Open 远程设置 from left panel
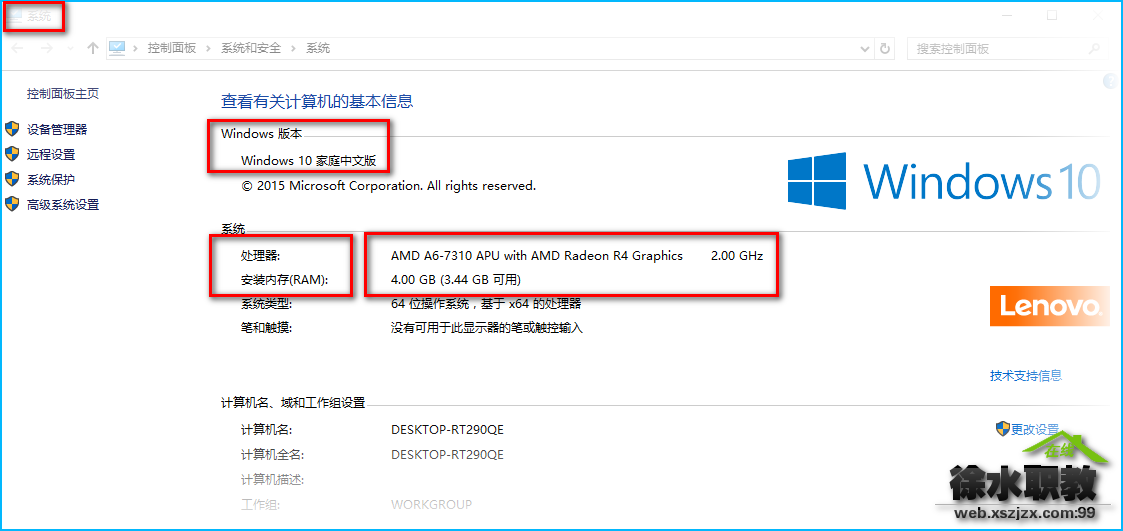Screen dimensions: 1123x531 pyautogui.click(x=51, y=154)
